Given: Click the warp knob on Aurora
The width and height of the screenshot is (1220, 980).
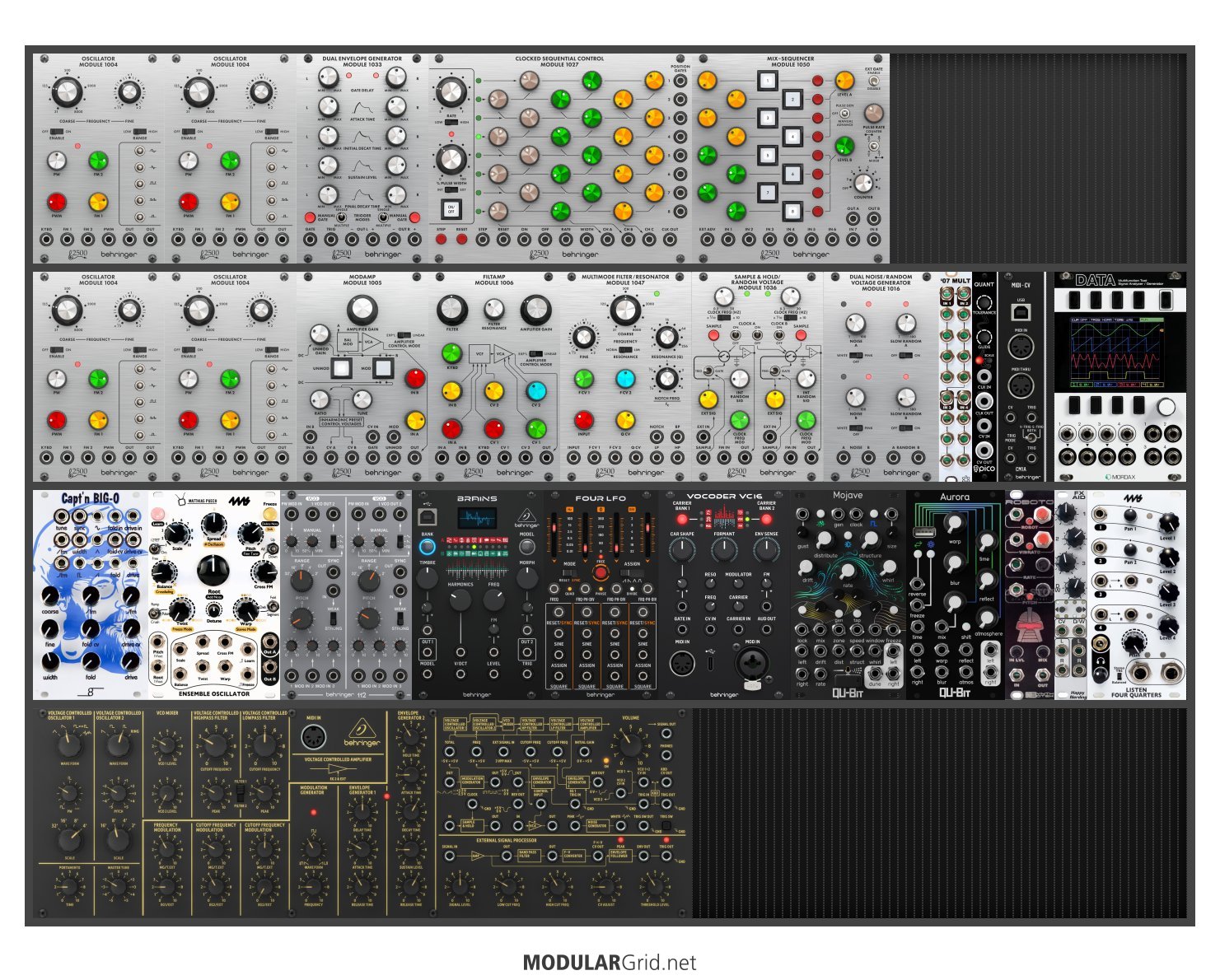Looking at the screenshot, I should point(953,524).
